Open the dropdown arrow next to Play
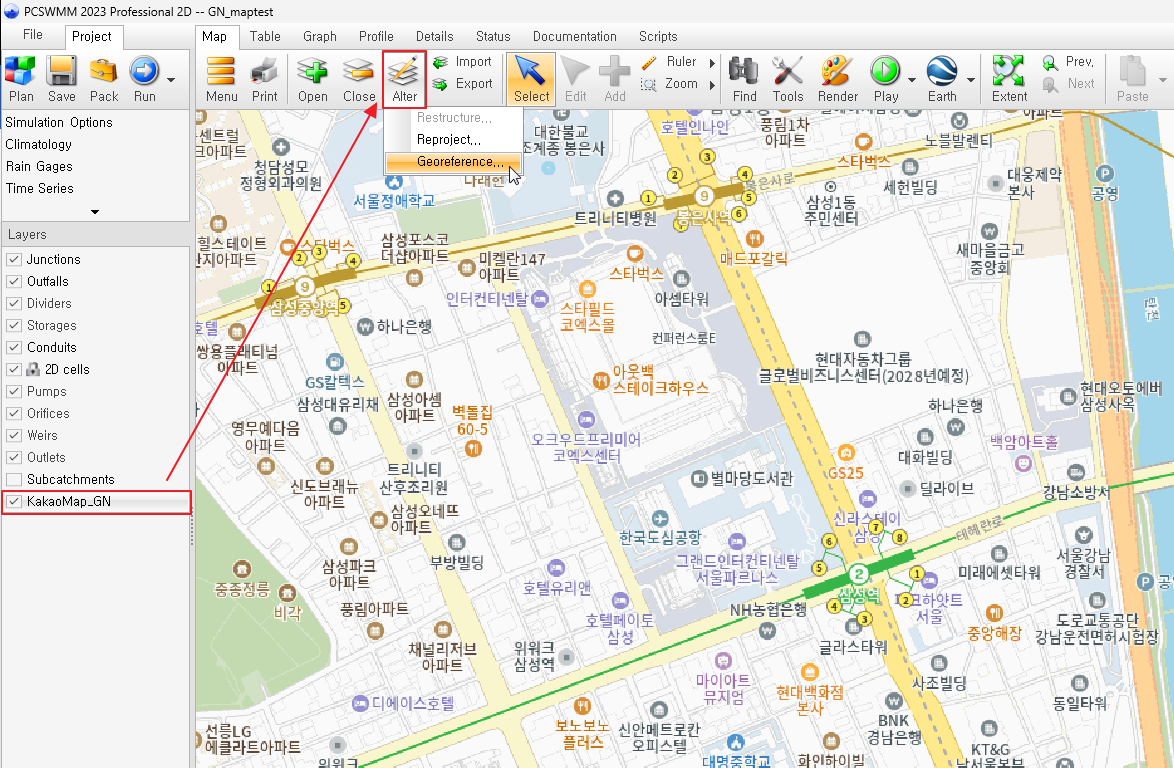 point(912,79)
